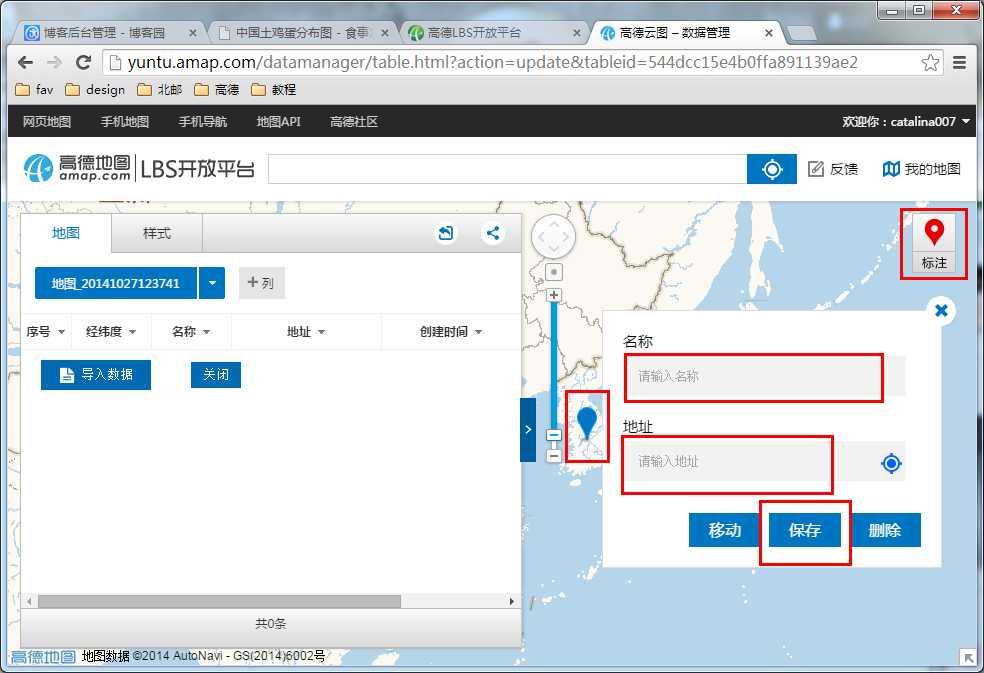
Task: Open the 高德 bookmarks folder
Action: (217, 90)
